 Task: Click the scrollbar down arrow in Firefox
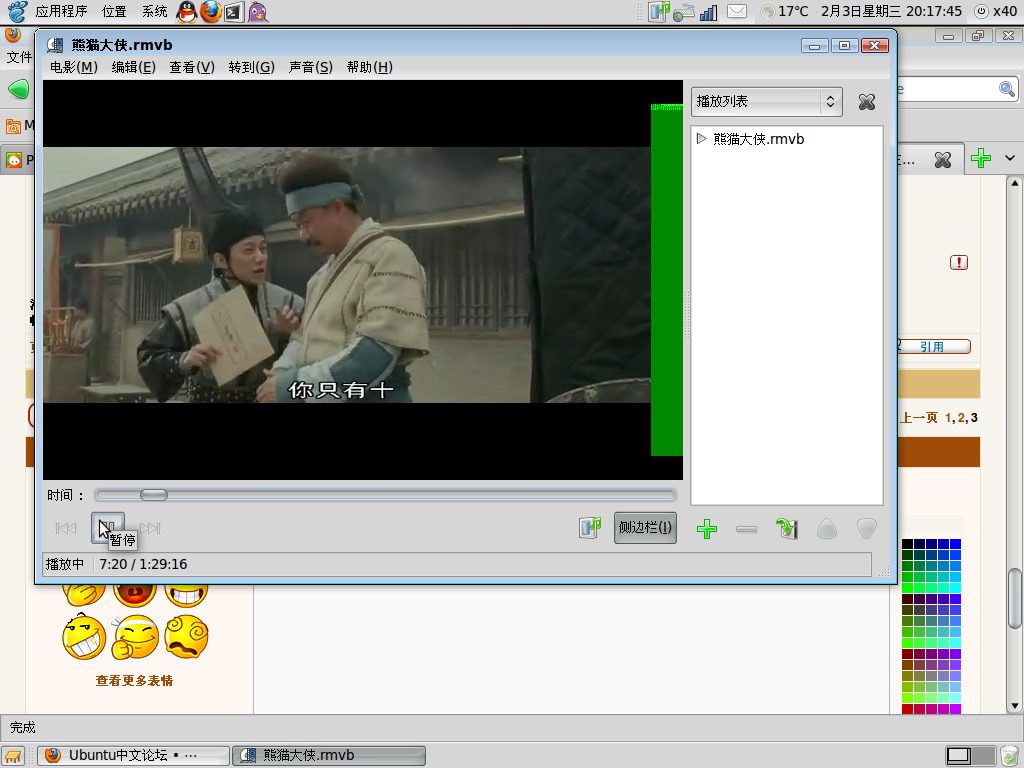tap(1015, 706)
